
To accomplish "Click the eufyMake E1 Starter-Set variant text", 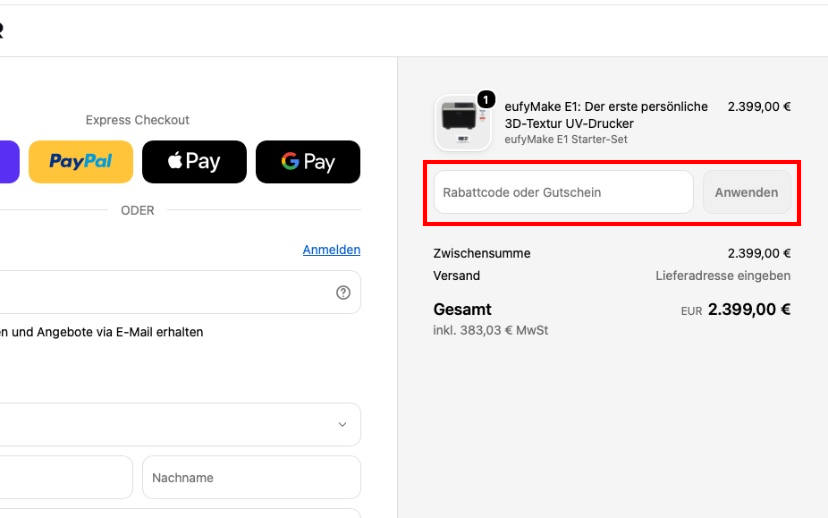I will click(x=566, y=139).
